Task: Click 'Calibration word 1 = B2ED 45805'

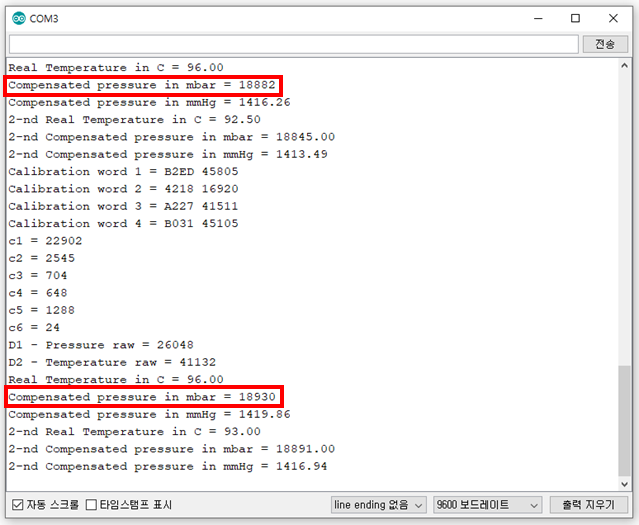Action: 123,172
